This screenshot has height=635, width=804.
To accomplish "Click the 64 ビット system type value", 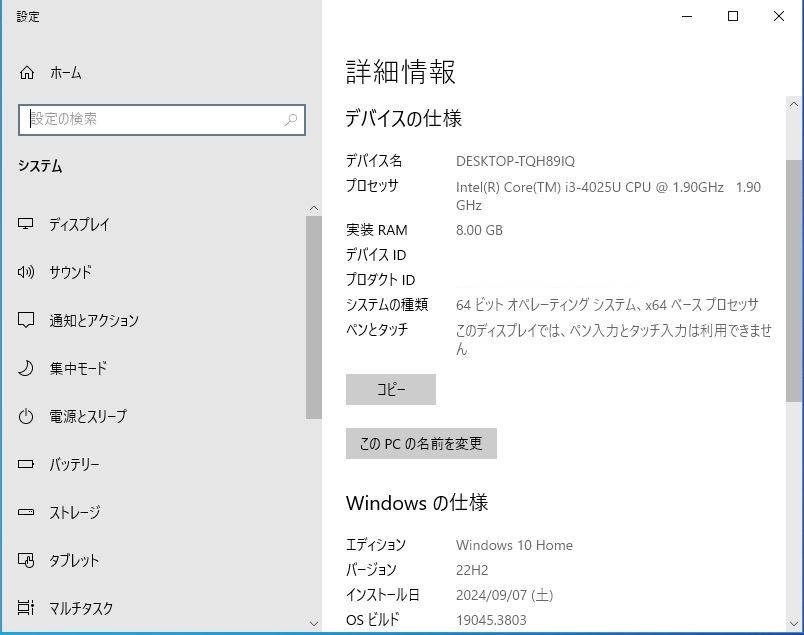I will coord(607,305).
